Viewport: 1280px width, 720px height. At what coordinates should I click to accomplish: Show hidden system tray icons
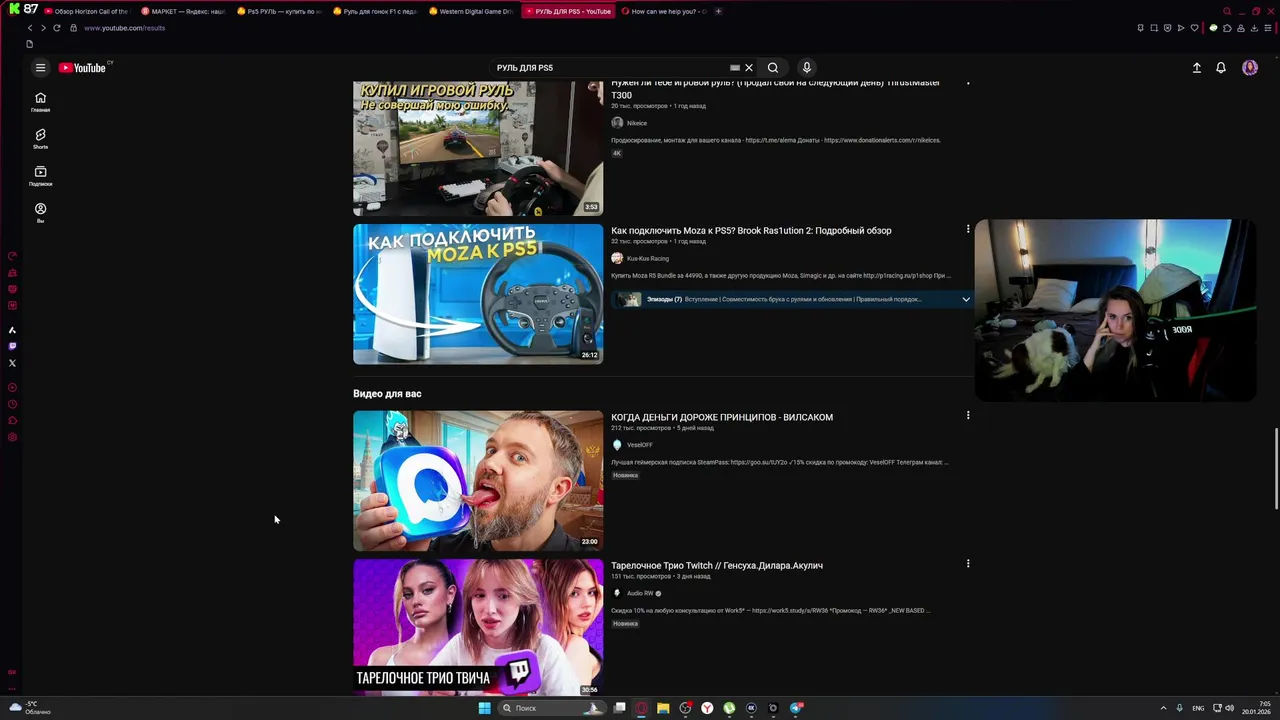point(1163,708)
